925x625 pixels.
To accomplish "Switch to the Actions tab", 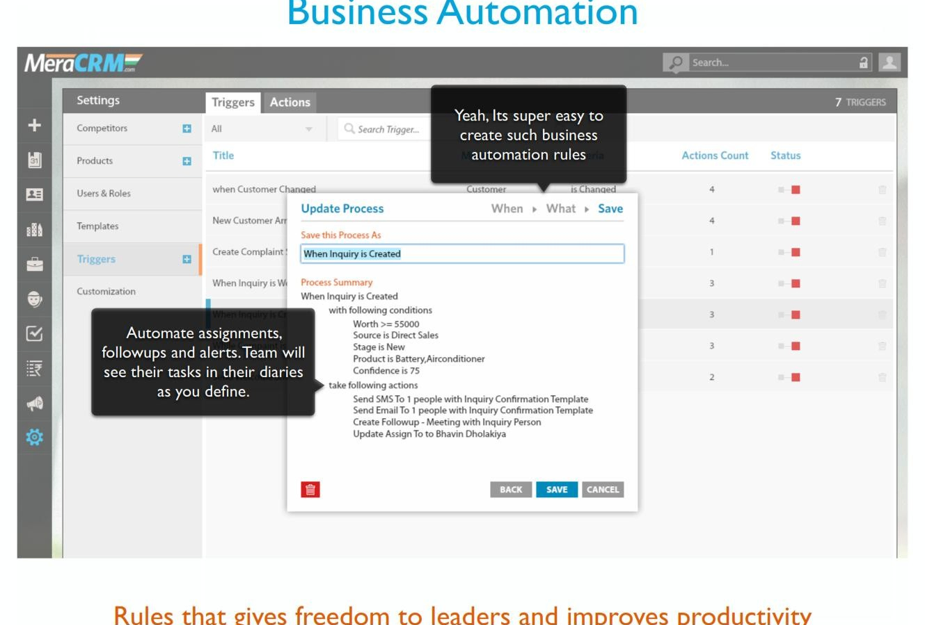I will pos(290,102).
